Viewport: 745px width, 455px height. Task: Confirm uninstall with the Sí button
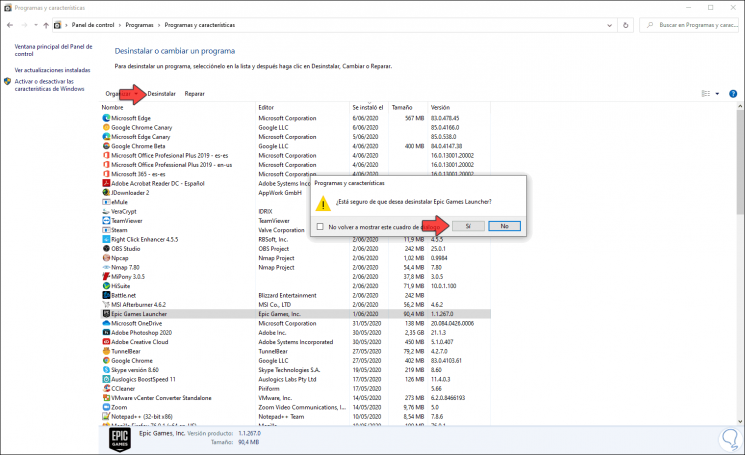tap(468, 226)
